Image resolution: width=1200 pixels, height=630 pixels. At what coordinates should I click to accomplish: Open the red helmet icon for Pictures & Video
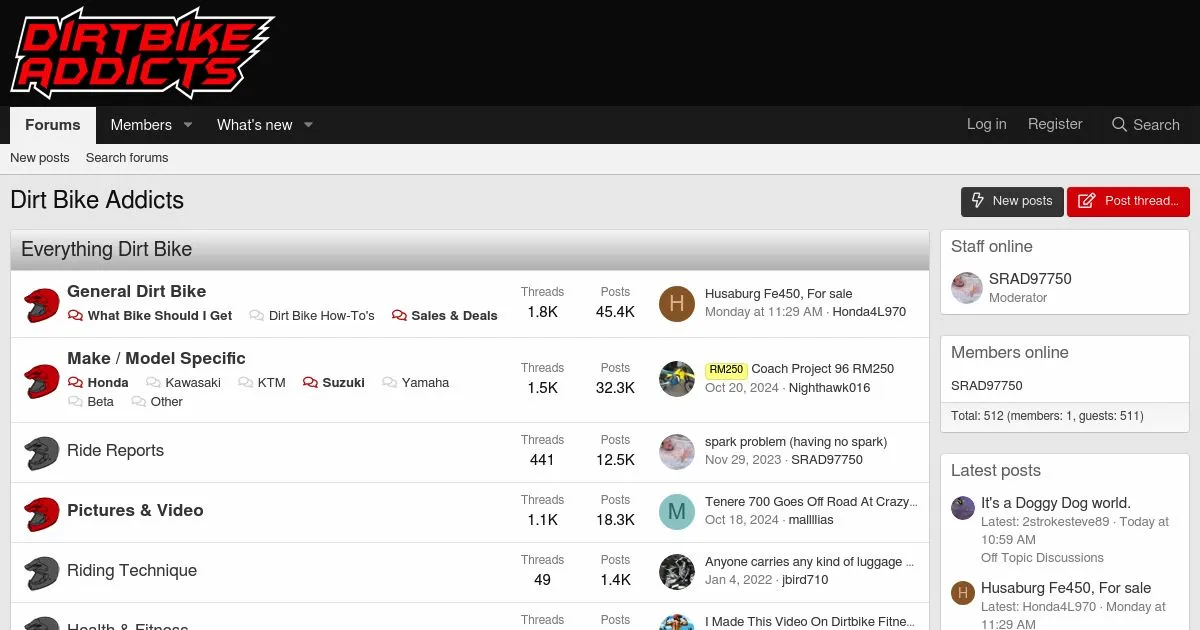pyautogui.click(x=42, y=513)
